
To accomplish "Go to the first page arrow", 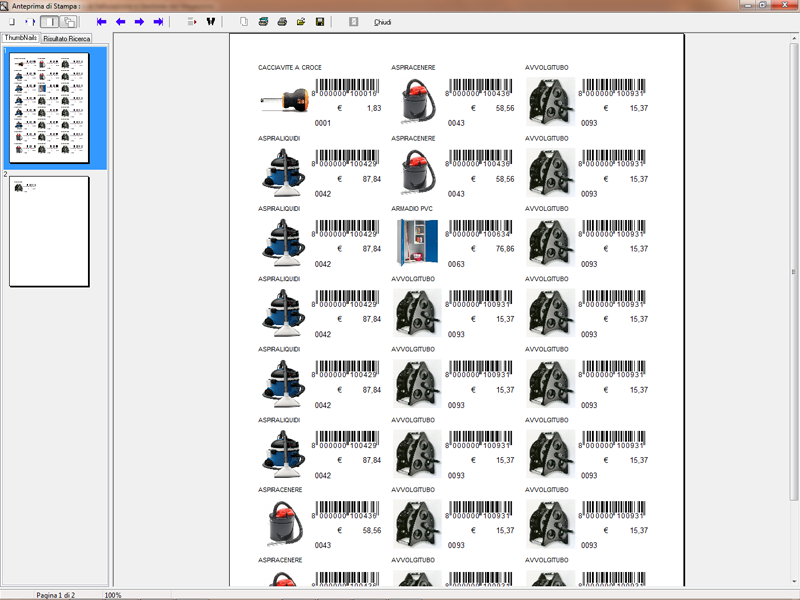I will click(102, 22).
